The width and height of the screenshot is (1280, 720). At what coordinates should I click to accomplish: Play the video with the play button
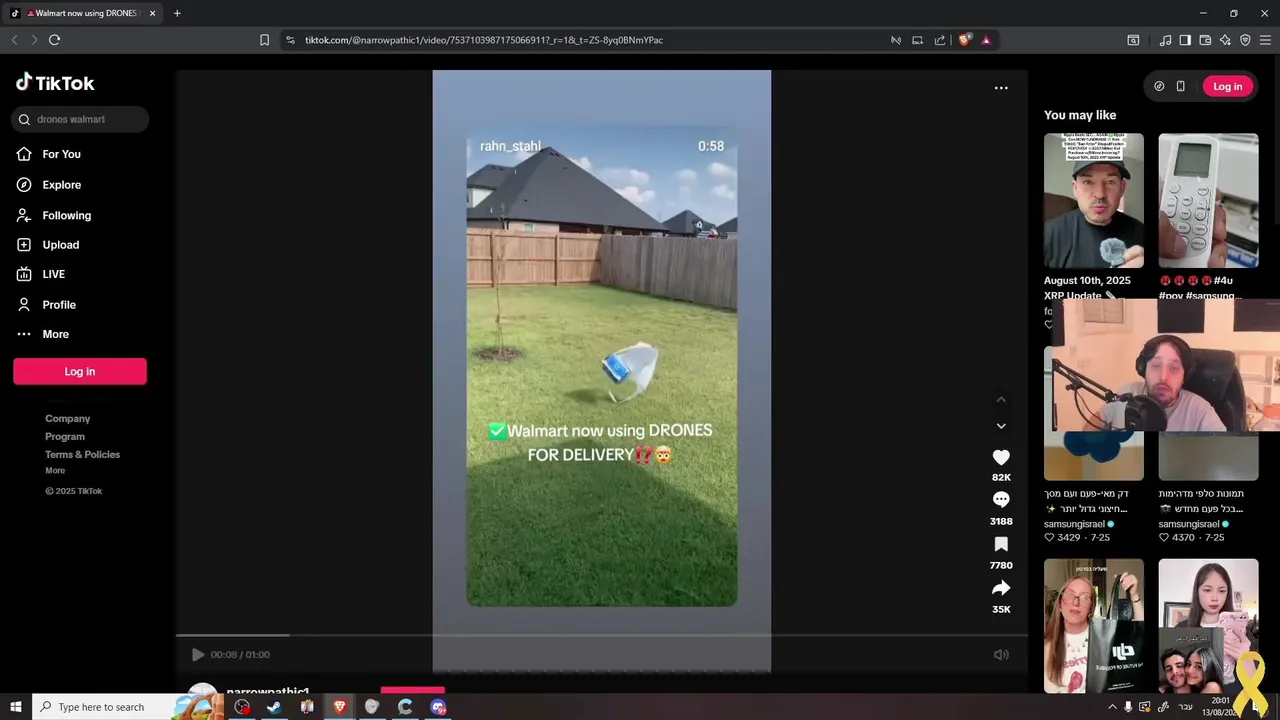click(x=198, y=655)
